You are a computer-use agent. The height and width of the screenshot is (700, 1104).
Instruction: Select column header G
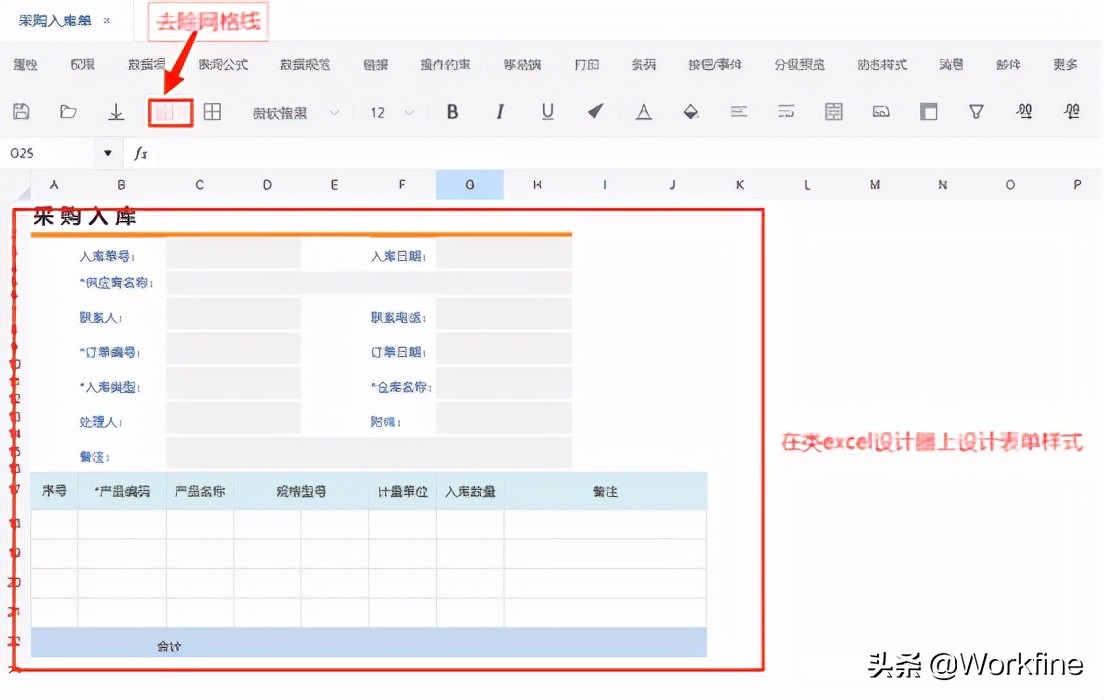pos(470,185)
